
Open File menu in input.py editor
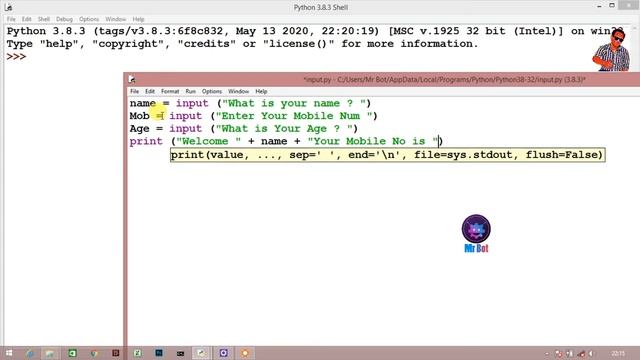click(134, 91)
